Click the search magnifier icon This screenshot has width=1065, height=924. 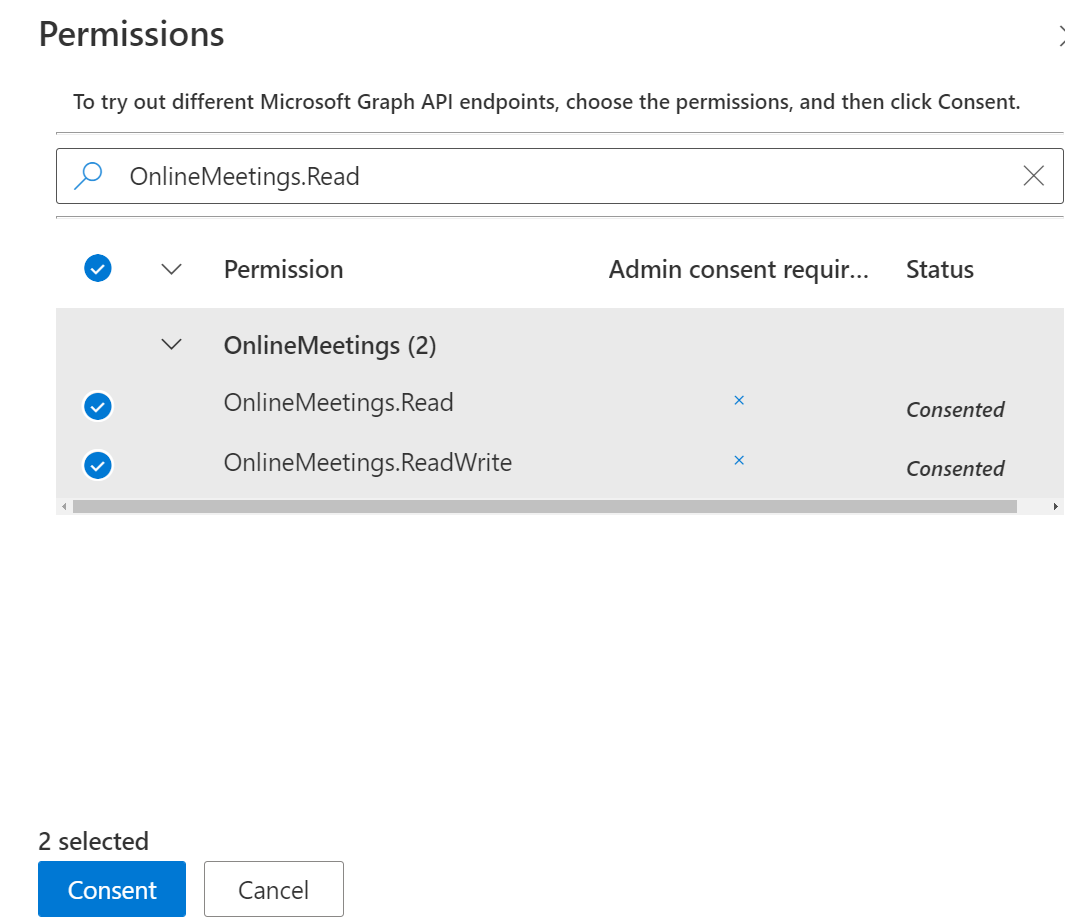(88, 176)
